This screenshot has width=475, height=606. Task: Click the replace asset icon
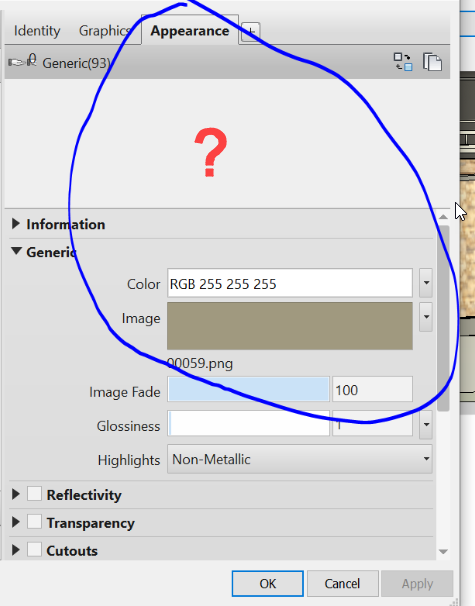click(x=403, y=62)
